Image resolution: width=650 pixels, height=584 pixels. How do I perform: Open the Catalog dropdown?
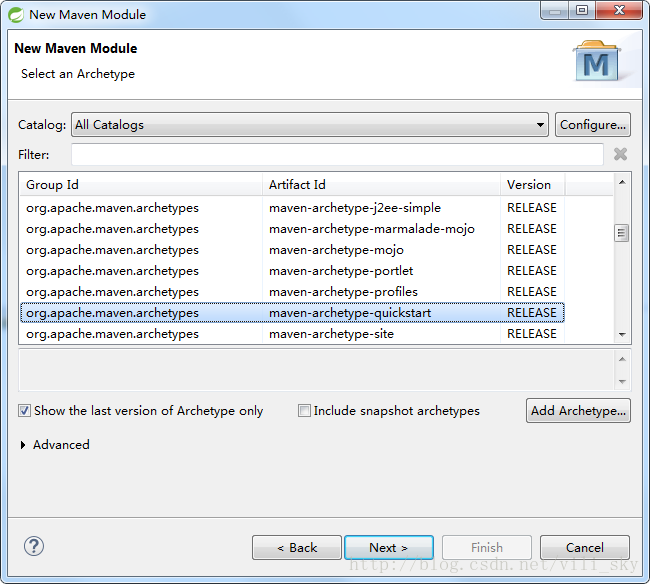click(310, 124)
